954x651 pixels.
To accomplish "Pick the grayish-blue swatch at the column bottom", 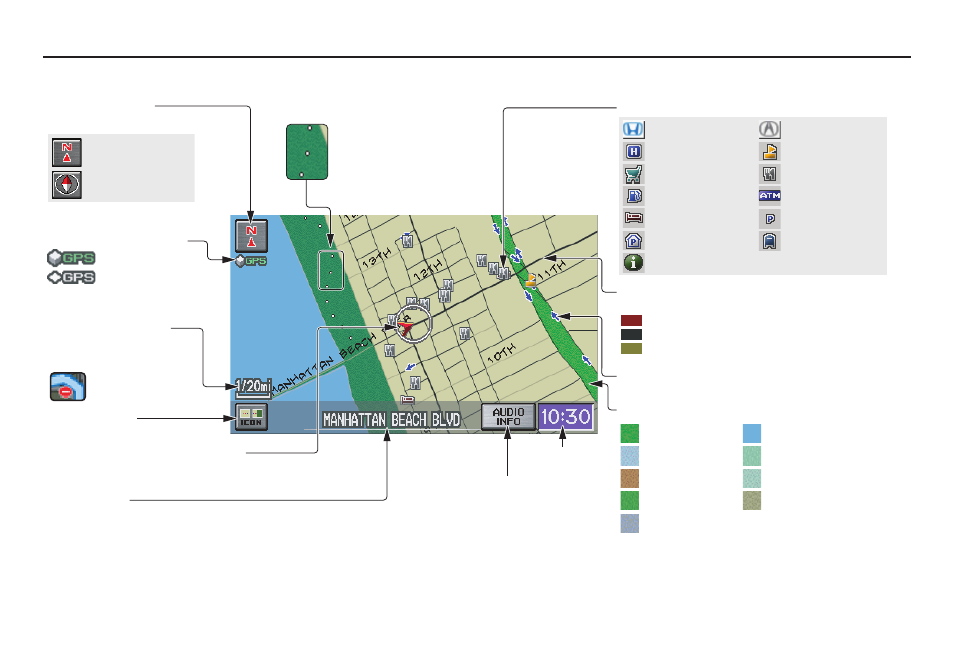I will pyautogui.click(x=630, y=523).
